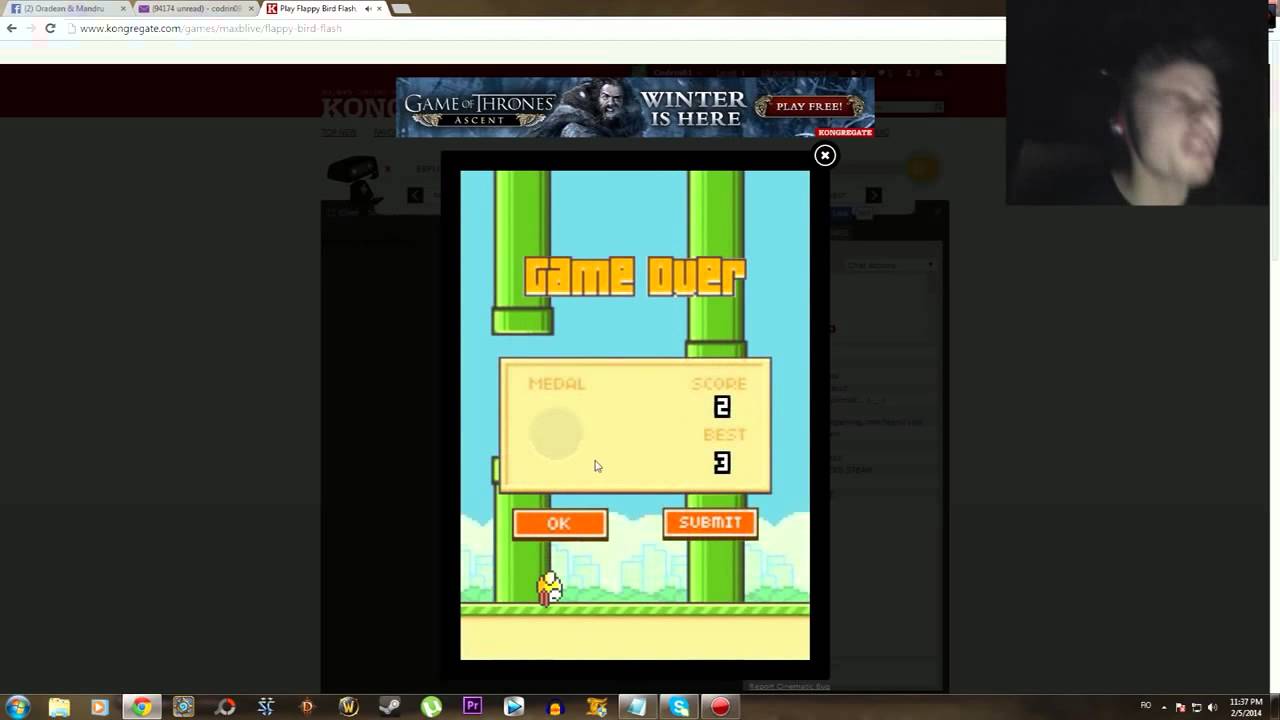This screenshot has width=1280, height=720.
Task: Click the best score value 3
Action: point(722,462)
